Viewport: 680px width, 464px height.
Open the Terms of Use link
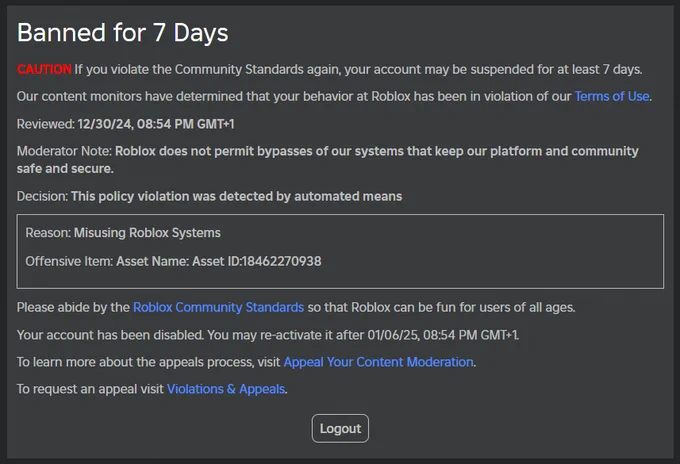tap(612, 96)
